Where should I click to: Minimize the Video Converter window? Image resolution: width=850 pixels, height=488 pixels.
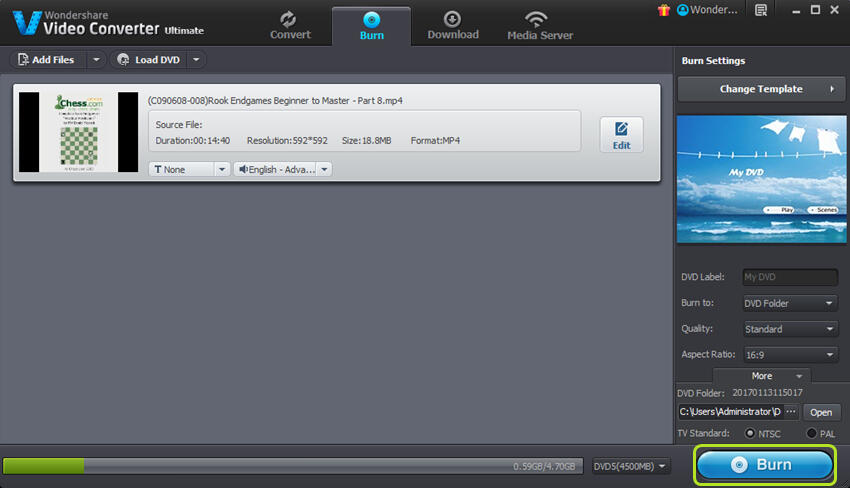tap(796, 10)
